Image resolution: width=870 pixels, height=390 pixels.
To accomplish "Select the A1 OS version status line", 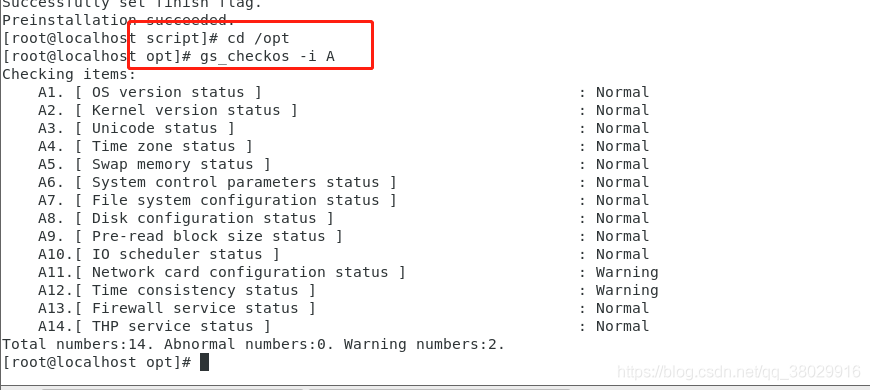I will coord(343,92).
